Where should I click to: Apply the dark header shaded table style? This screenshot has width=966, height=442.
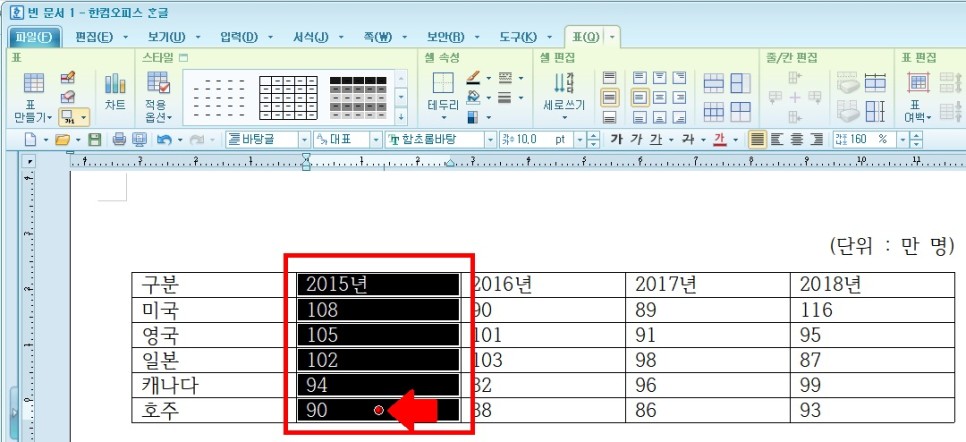click(x=358, y=97)
